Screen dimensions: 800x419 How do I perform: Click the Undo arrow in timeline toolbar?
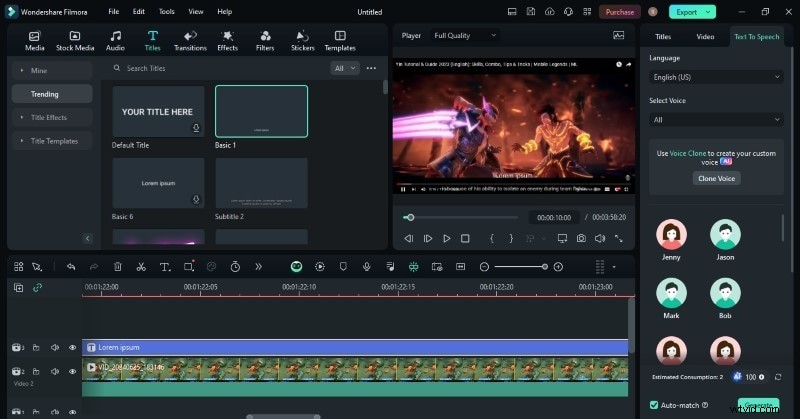tap(71, 267)
